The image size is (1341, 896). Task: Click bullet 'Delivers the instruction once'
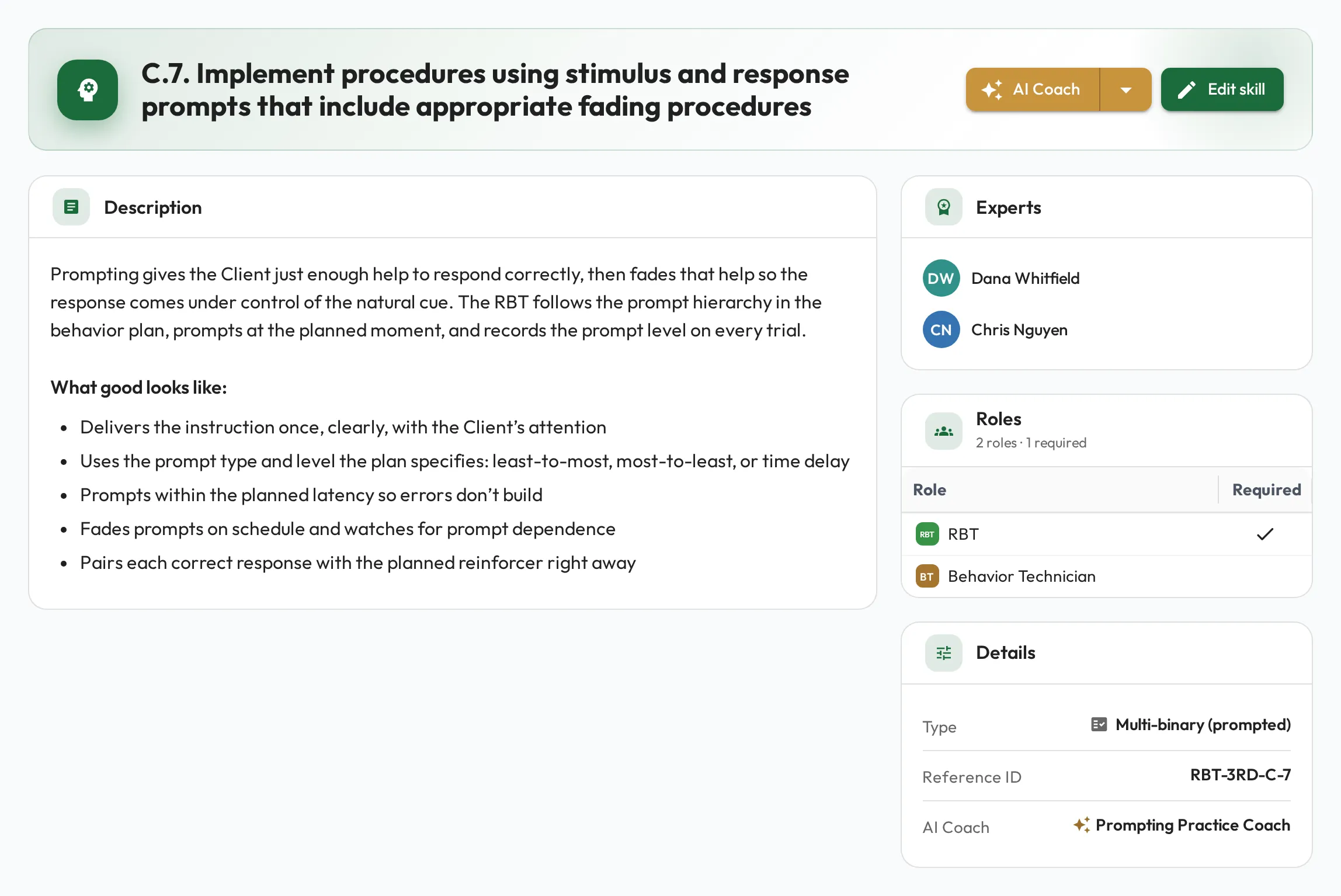(x=343, y=427)
